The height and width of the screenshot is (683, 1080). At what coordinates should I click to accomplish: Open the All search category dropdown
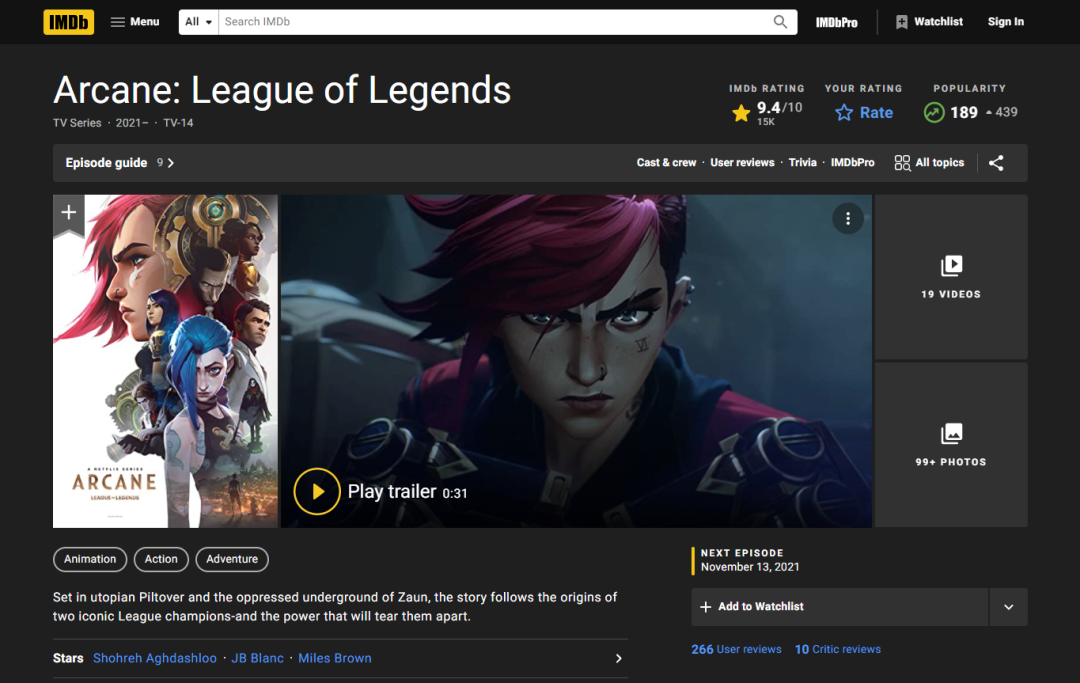pyautogui.click(x=198, y=22)
